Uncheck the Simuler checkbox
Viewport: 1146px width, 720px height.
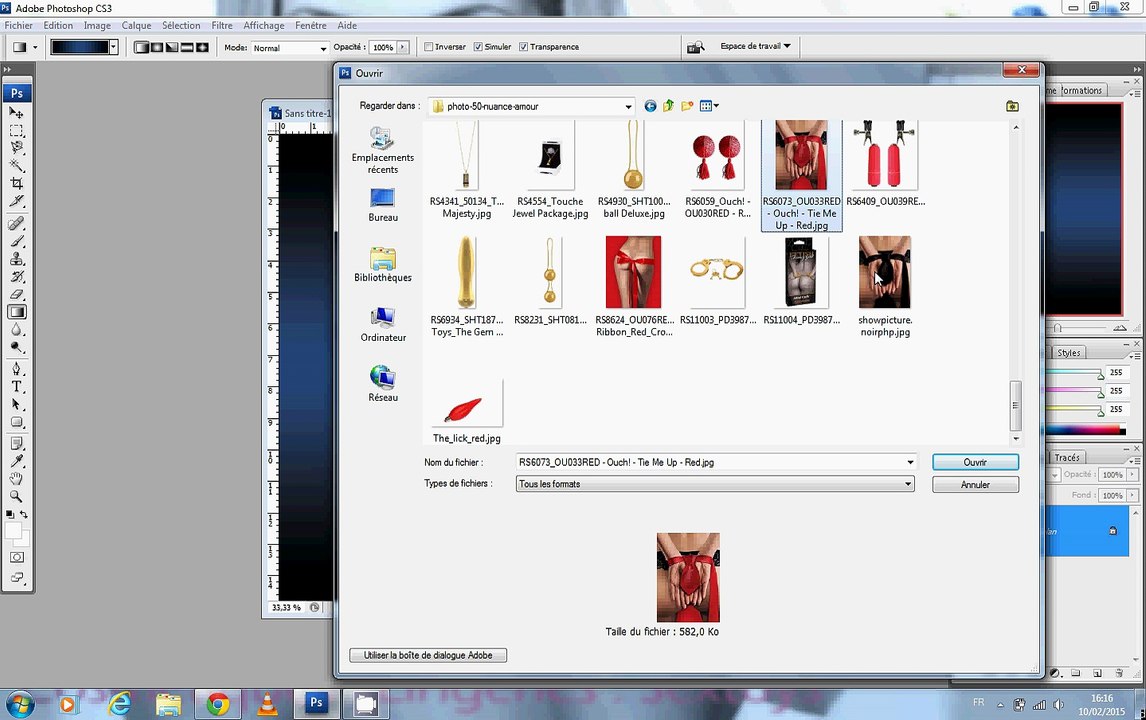click(x=478, y=47)
